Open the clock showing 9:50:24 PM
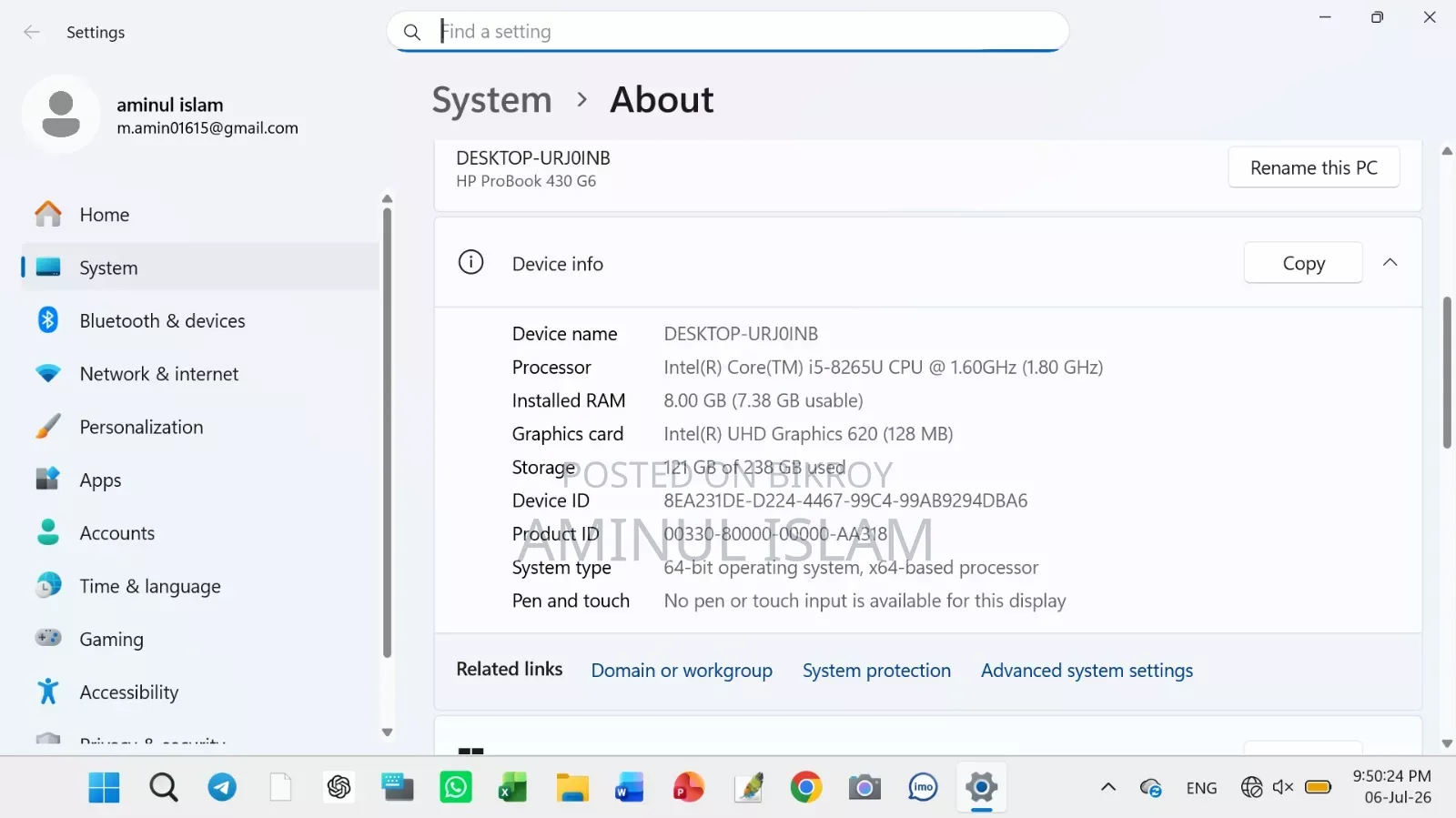The image size is (1456, 818). click(1392, 787)
